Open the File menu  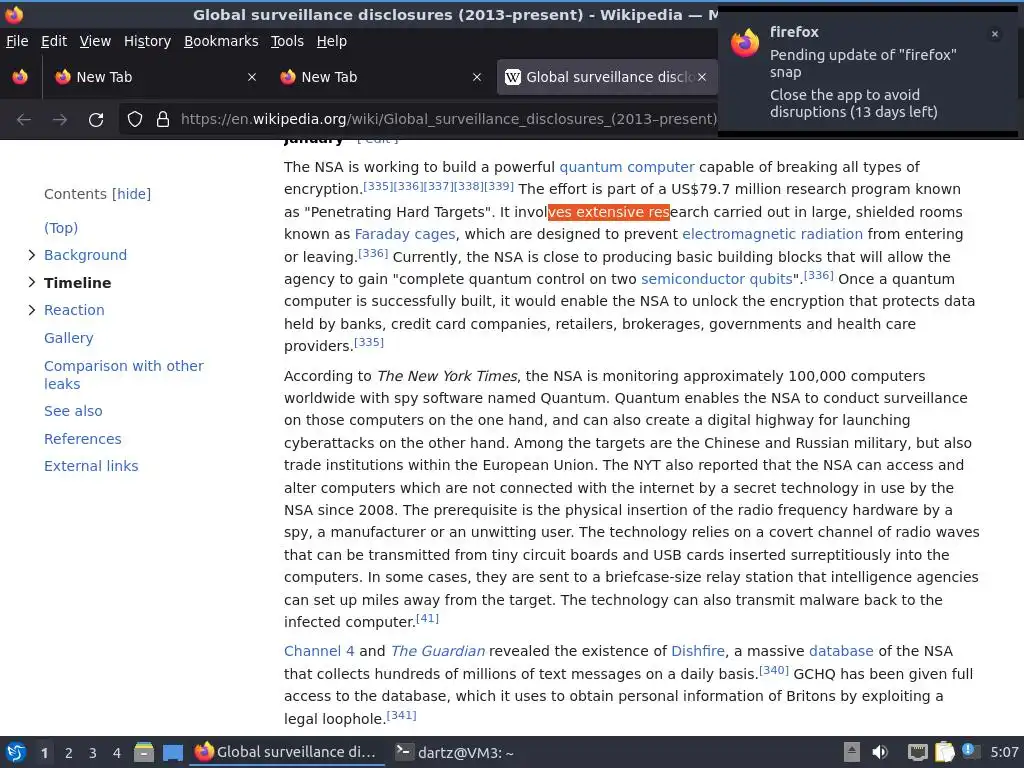pos(17,41)
